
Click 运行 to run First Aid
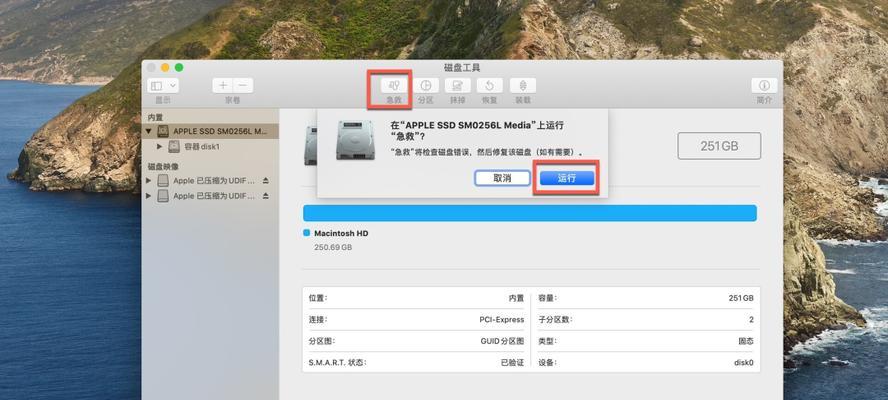pos(567,178)
